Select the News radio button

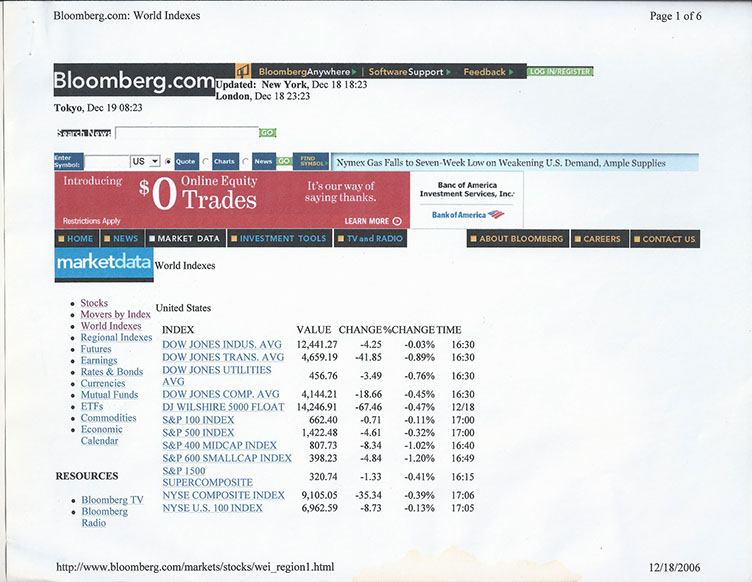click(245, 162)
